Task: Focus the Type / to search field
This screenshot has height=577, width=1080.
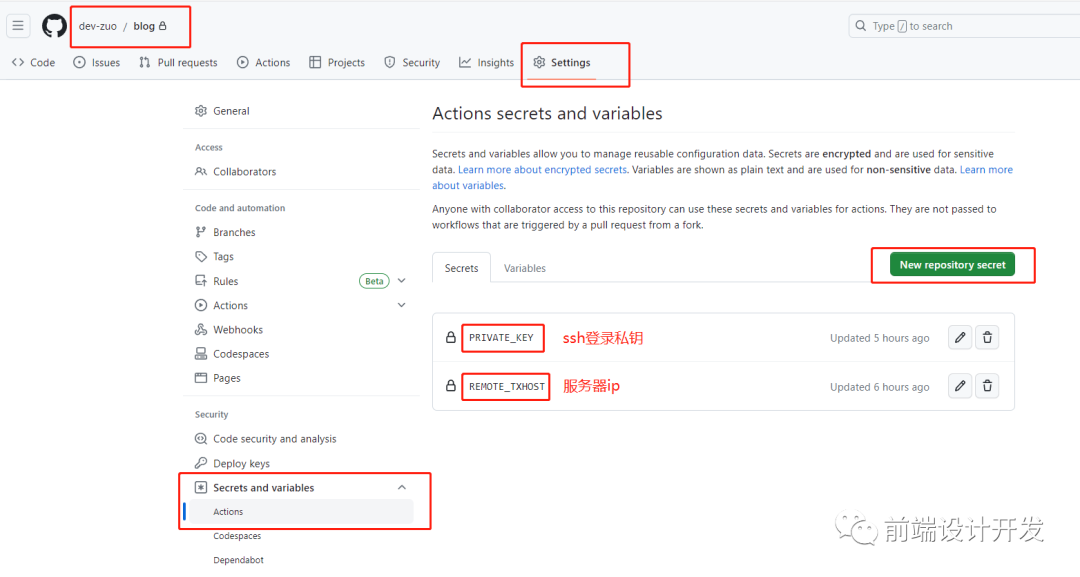Action: pyautogui.click(x=964, y=26)
